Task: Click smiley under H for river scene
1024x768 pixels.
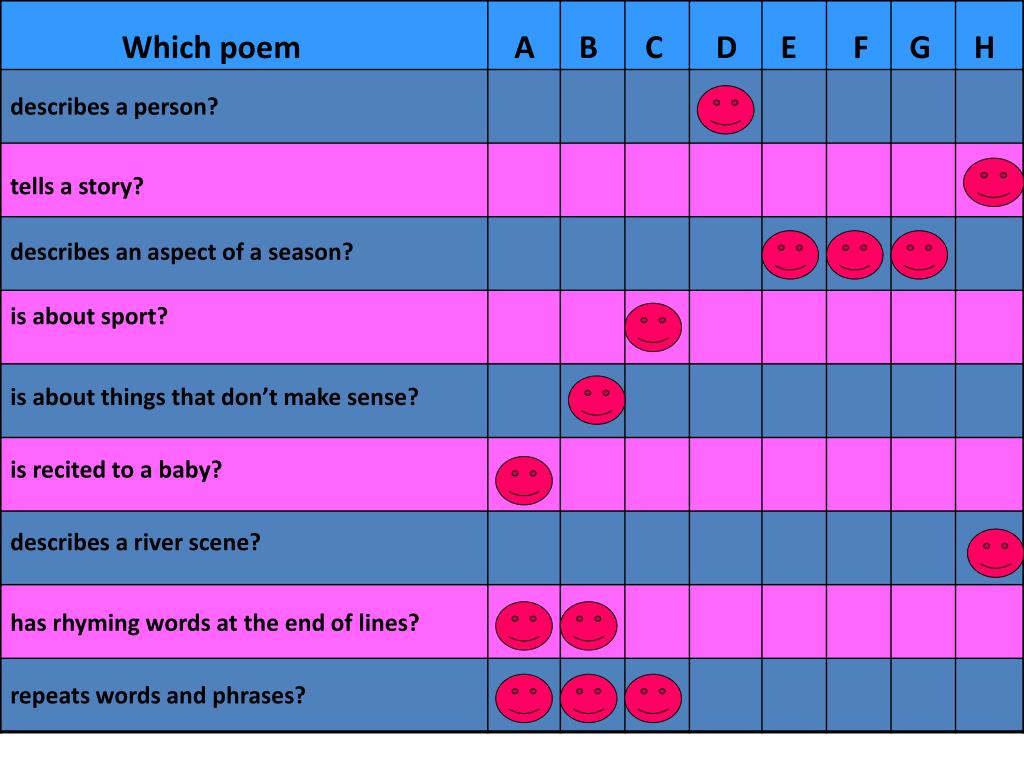Action: pos(995,552)
